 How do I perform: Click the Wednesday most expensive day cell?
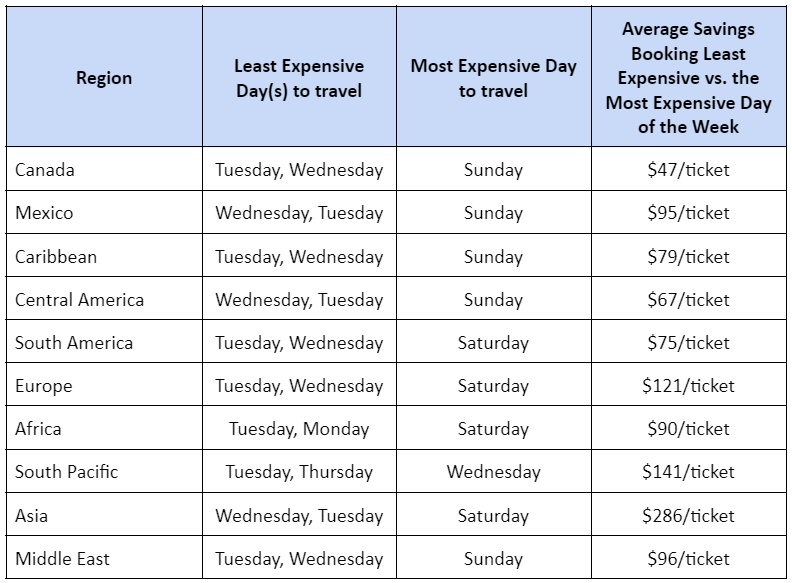[493, 472]
